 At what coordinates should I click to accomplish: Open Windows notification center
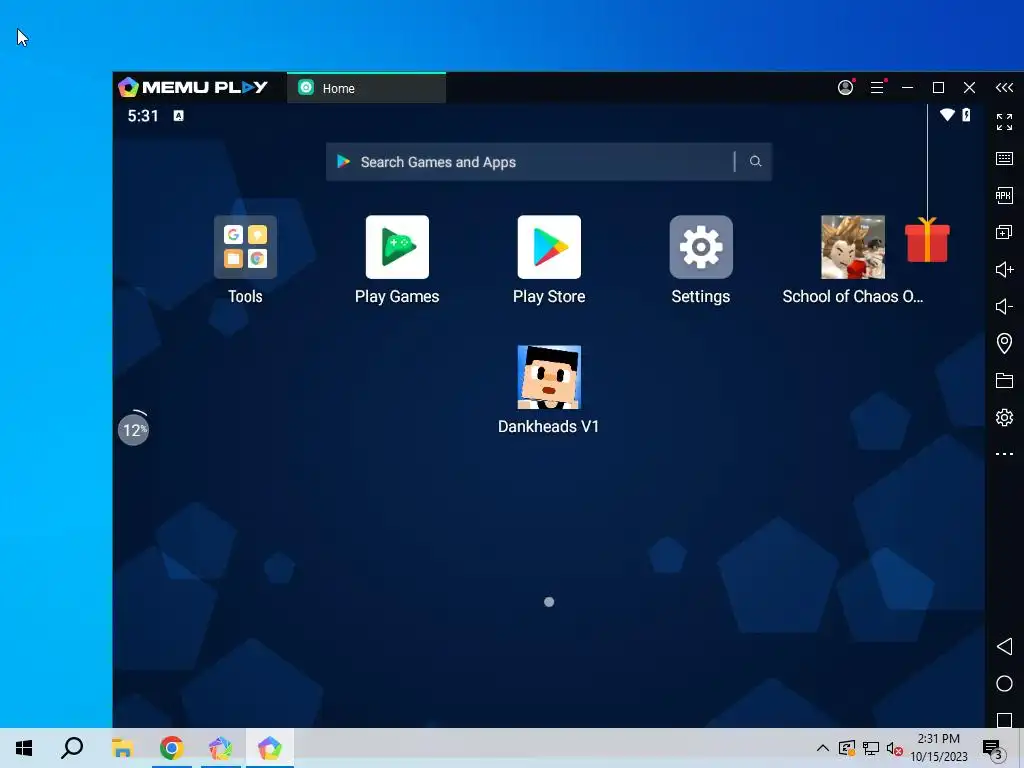[x=994, y=748]
